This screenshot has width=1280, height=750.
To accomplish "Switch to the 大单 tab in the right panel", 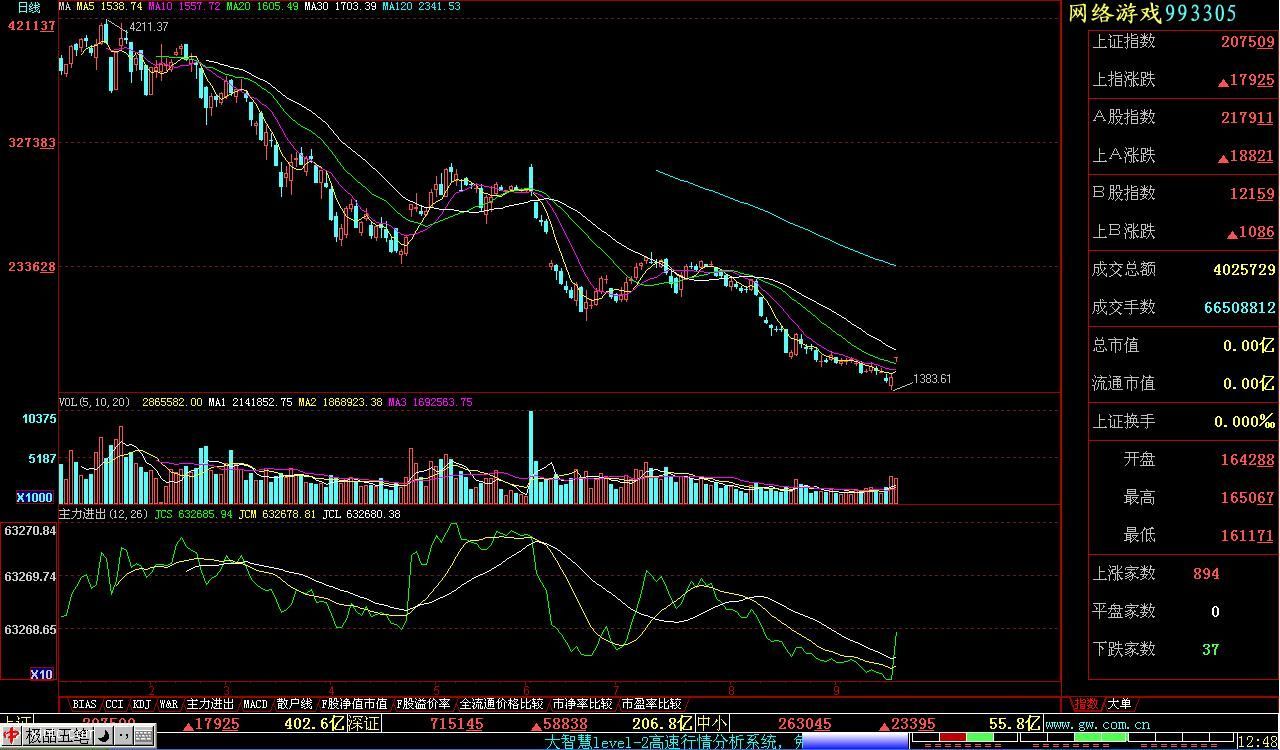I will [x=1120, y=704].
